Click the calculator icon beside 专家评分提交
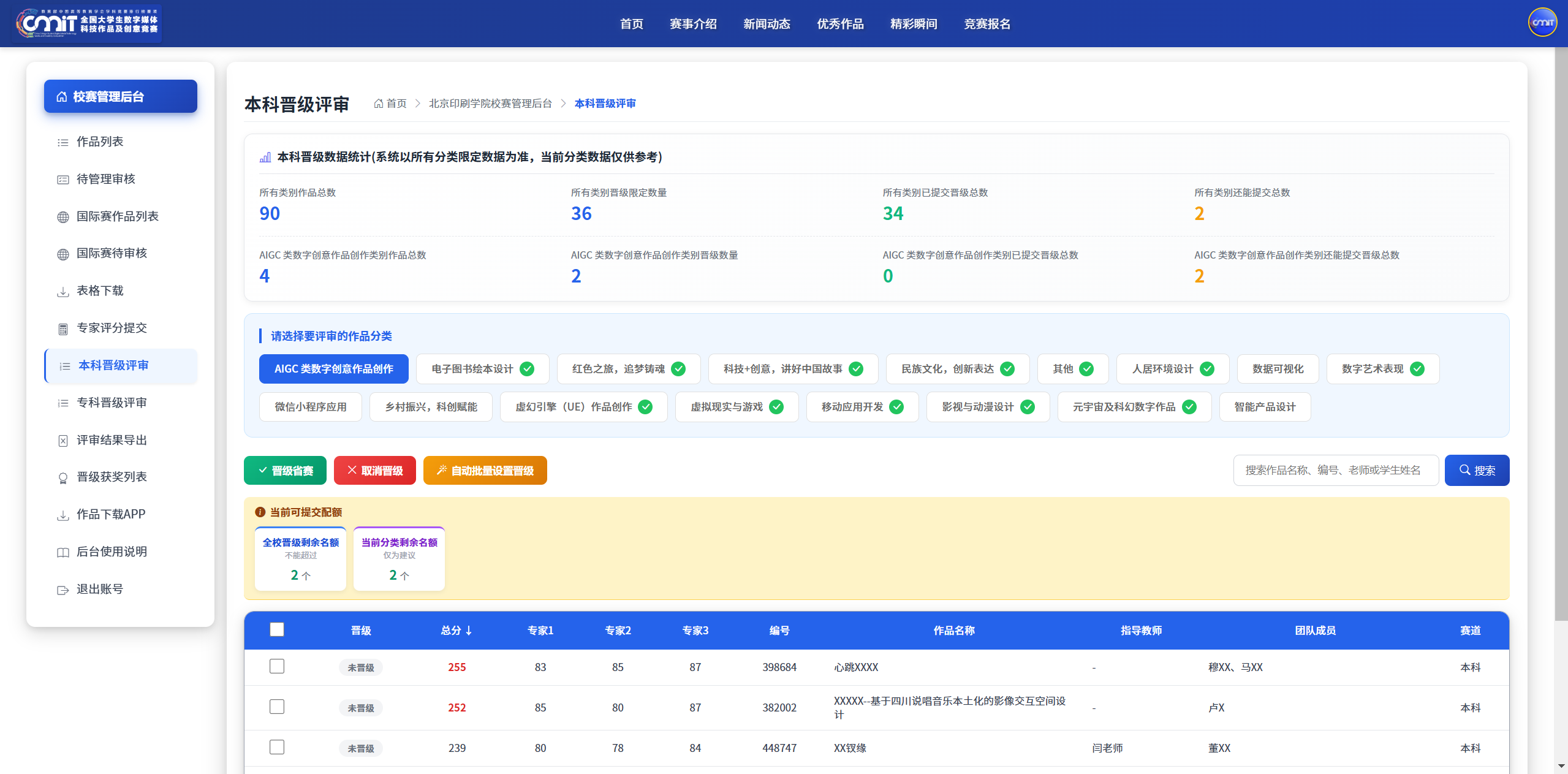 tap(63, 328)
